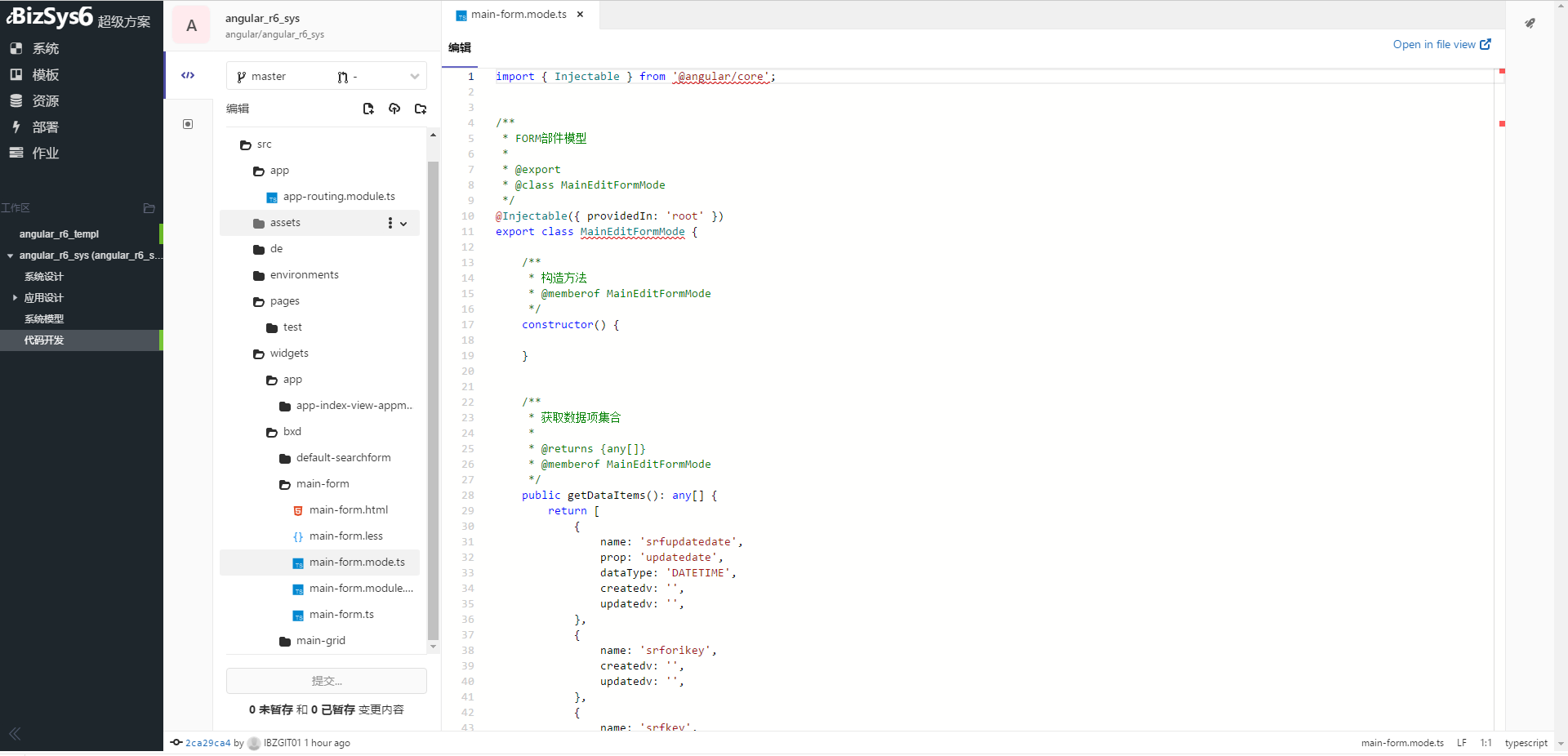The height and width of the screenshot is (756, 1568).
Task: Click the new folder icon
Action: click(421, 109)
